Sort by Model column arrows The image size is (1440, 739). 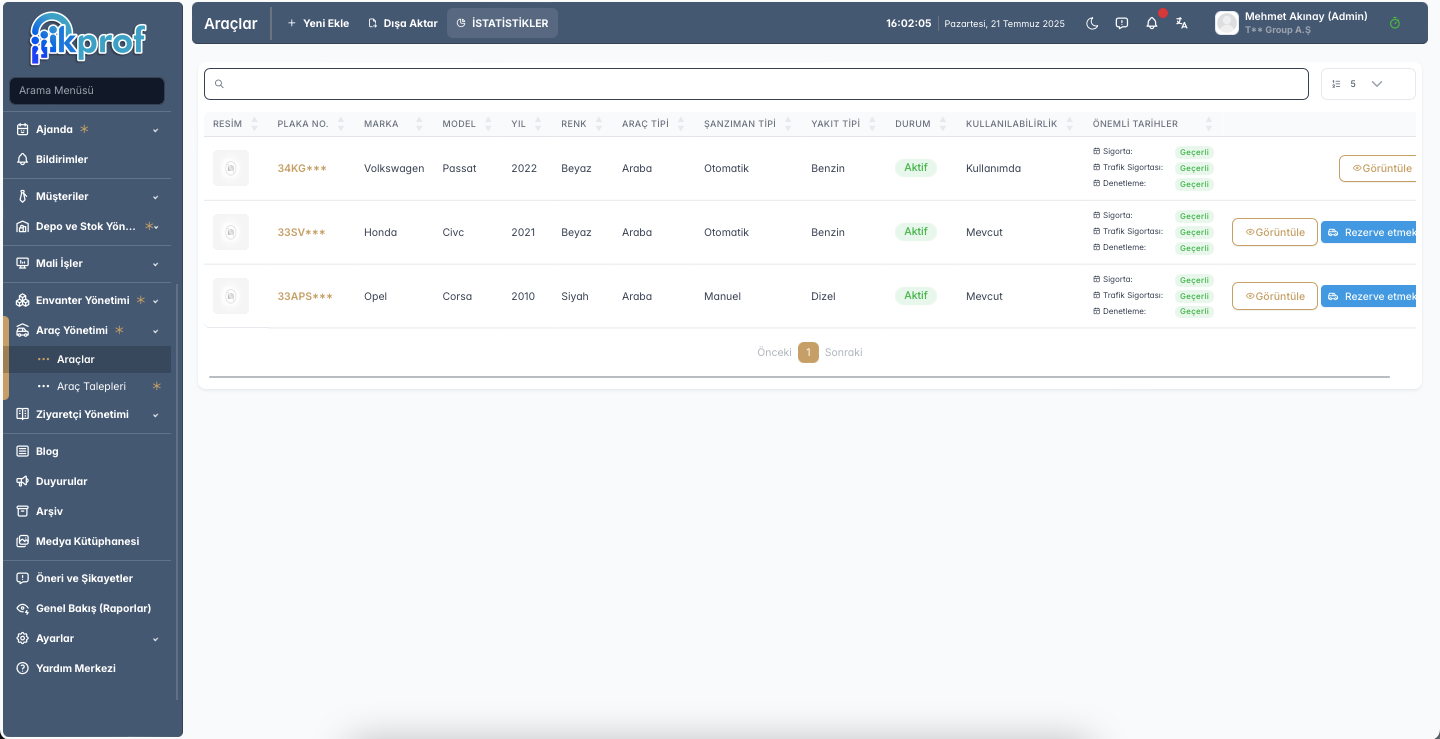[489, 124]
